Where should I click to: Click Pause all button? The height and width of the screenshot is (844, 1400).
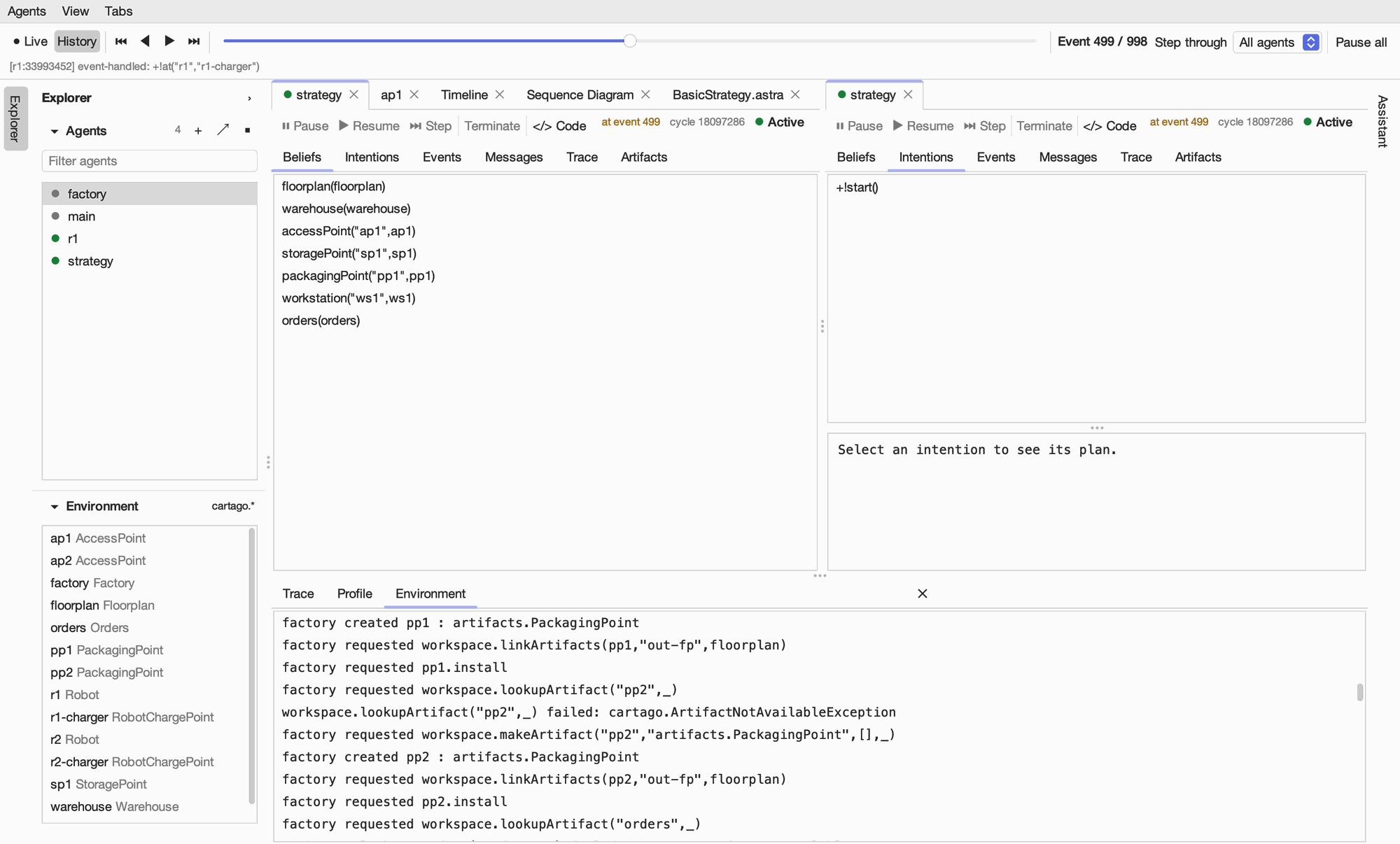click(x=1361, y=42)
